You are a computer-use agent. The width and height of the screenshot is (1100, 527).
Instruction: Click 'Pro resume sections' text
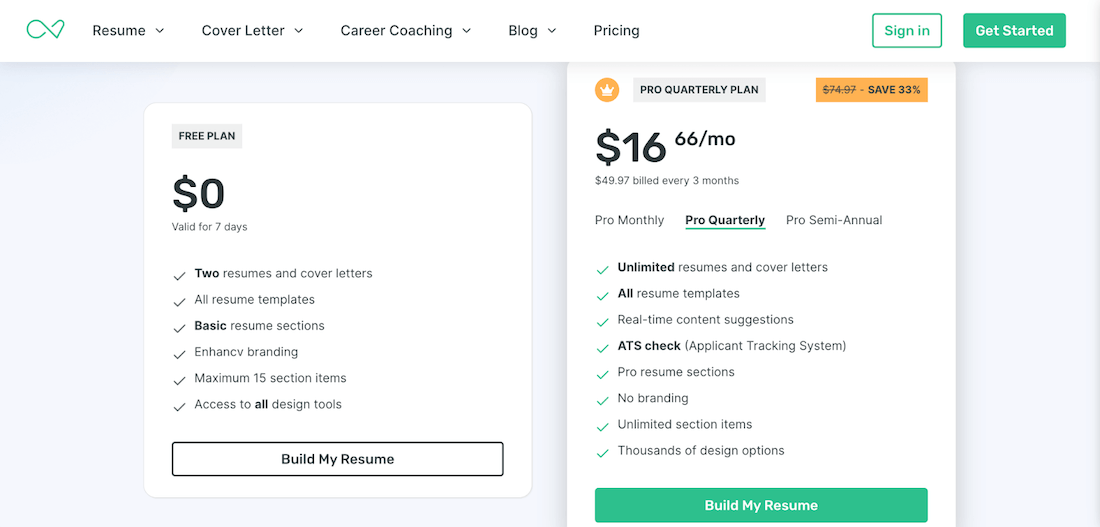pos(676,372)
